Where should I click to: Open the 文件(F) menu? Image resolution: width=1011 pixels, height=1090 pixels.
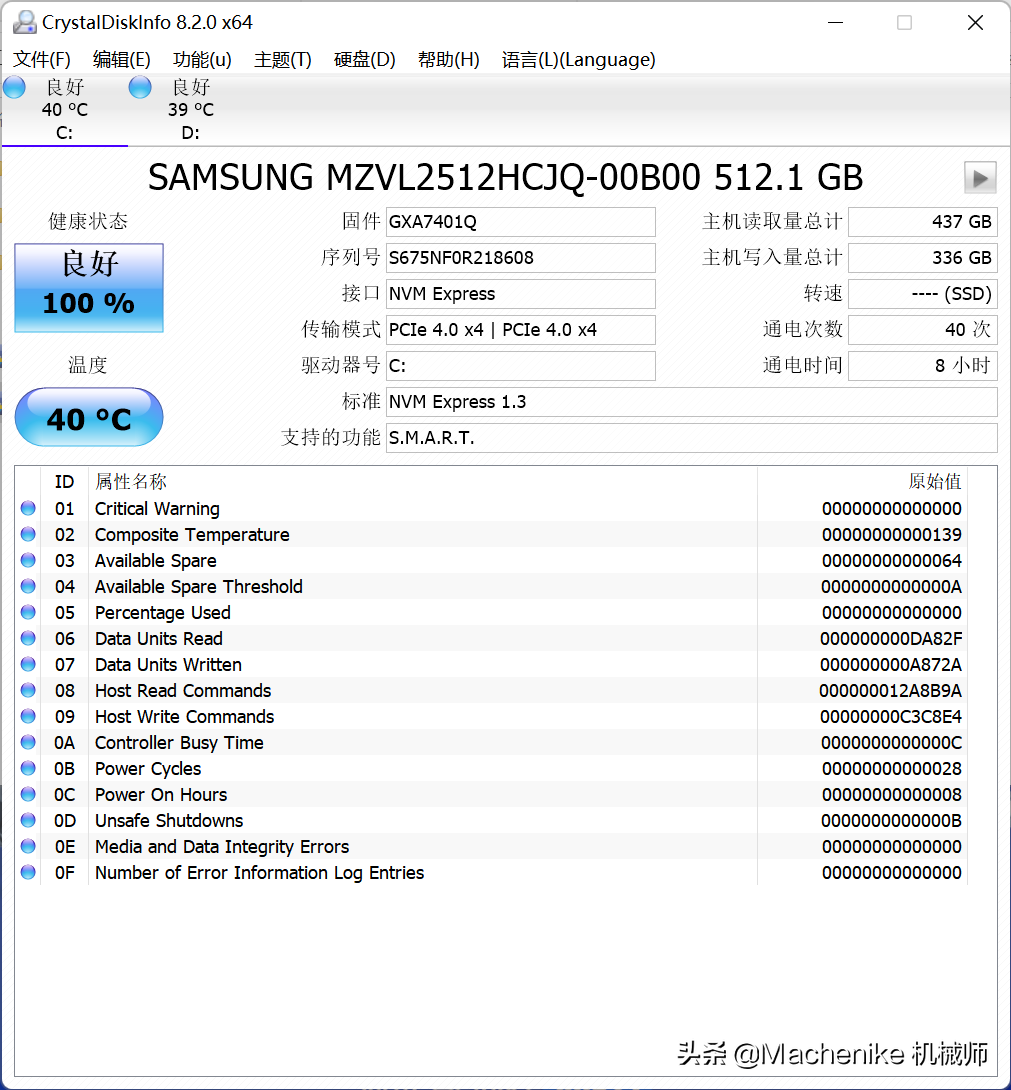coord(42,60)
